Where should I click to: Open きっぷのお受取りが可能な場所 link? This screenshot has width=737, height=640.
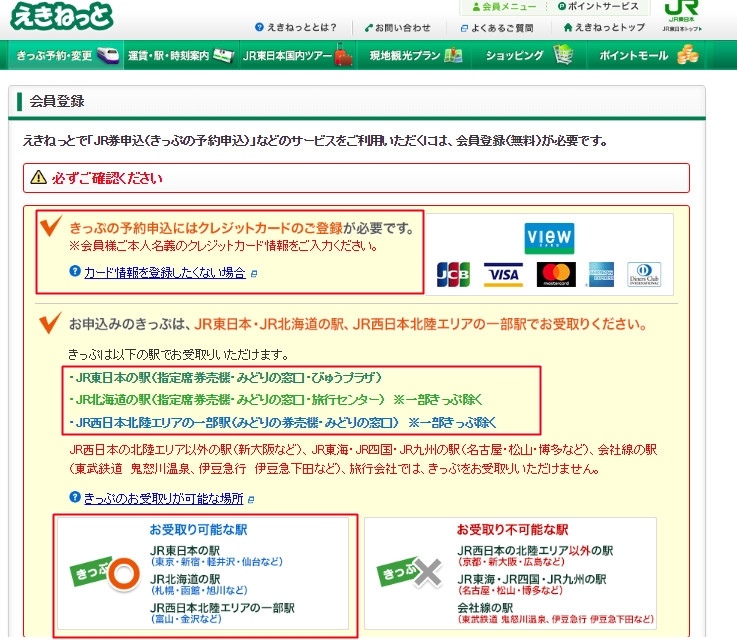coord(164,498)
